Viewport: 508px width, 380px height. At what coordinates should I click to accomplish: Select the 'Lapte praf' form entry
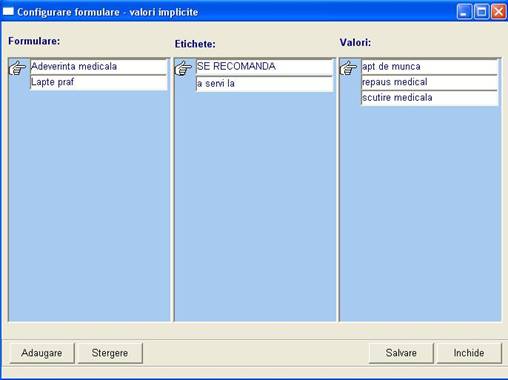click(99, 82)
